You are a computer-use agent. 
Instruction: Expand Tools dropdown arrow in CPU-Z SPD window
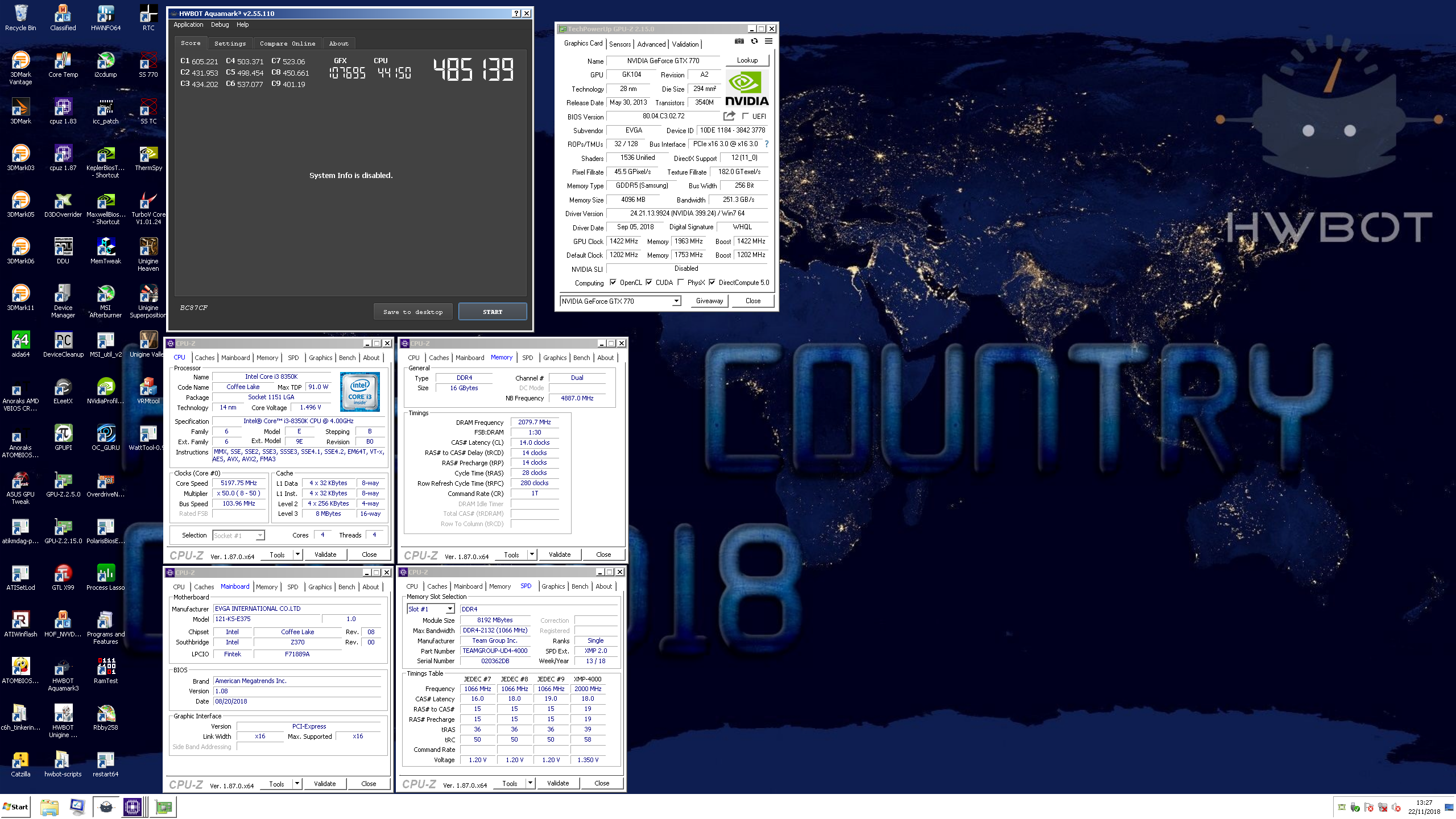point(530,783)
